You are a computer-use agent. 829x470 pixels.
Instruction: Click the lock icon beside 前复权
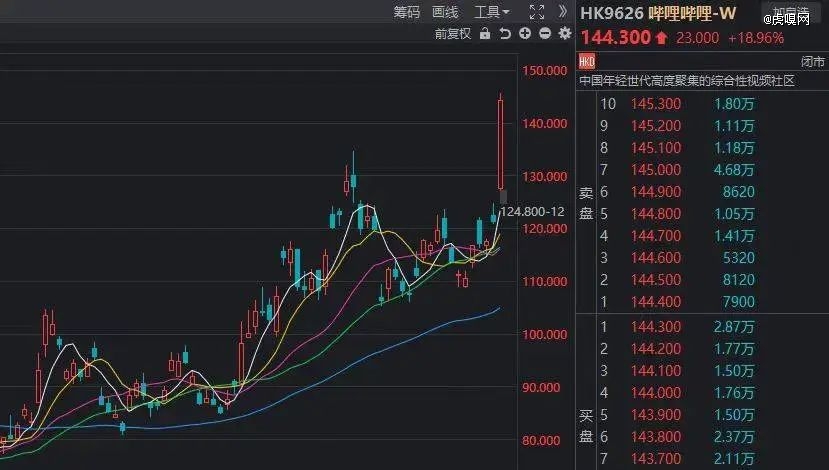point(485,34)
